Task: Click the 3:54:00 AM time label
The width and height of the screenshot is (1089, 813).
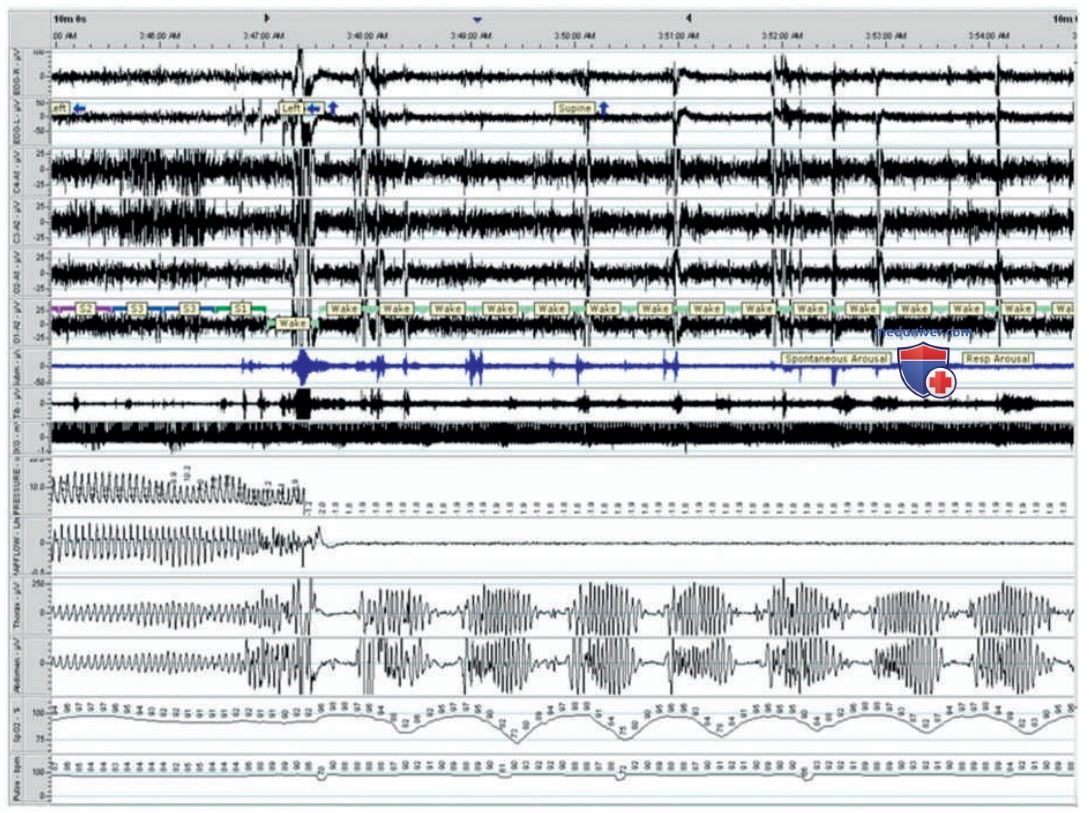Action: pos(989,35)
